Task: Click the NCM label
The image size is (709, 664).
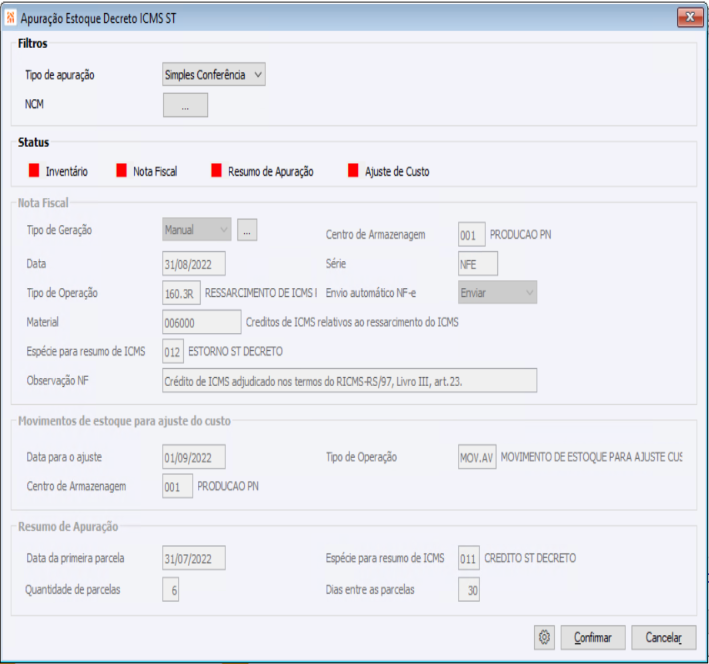Action: pyautogui.click(x=34, y=104)
